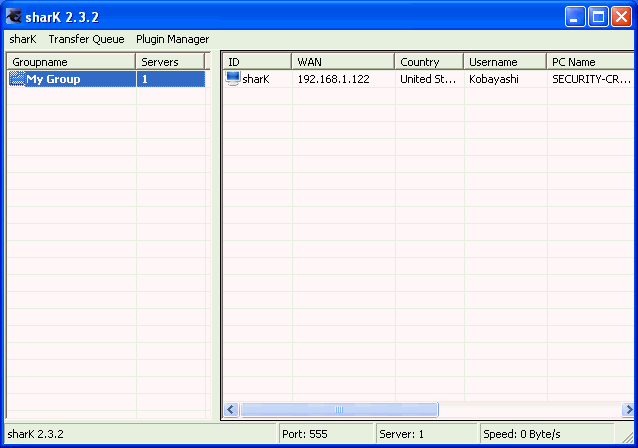Image resolution: width=638 pixels, height=448 pixels.
Task: Click the ID column header
Action: [x=257, y=62]
